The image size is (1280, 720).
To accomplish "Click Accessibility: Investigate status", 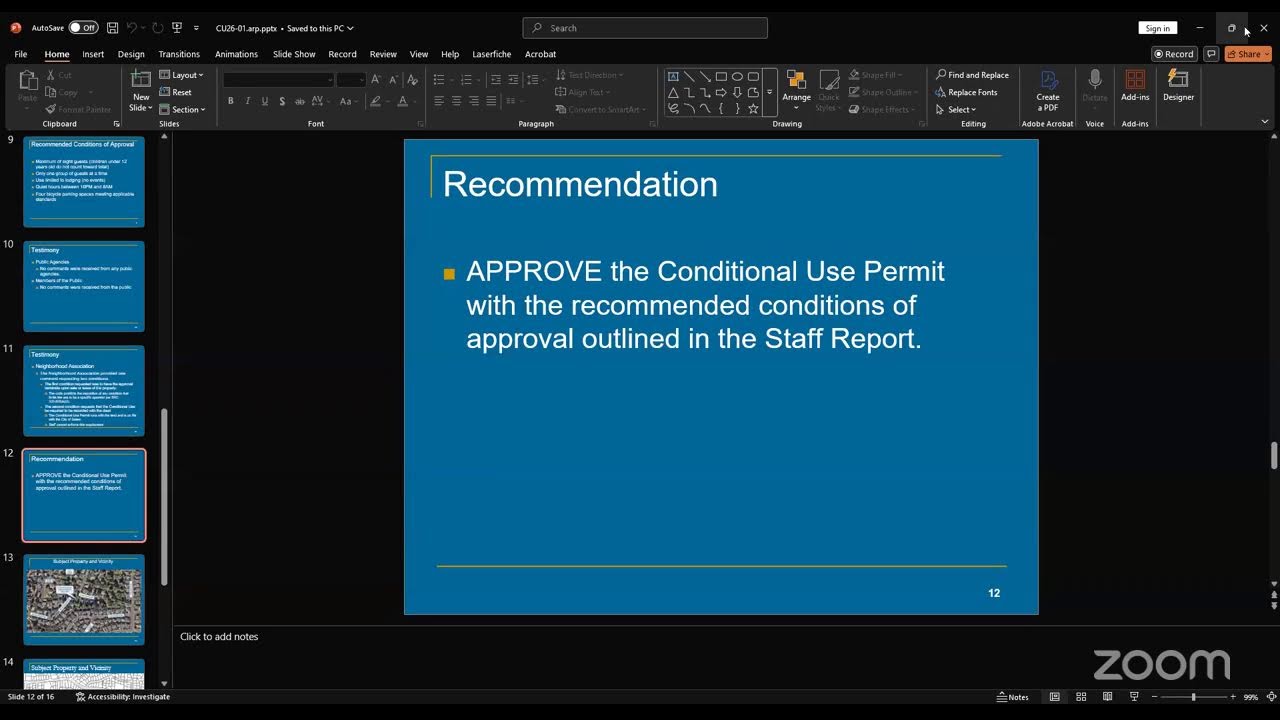I will coord(123,697).
